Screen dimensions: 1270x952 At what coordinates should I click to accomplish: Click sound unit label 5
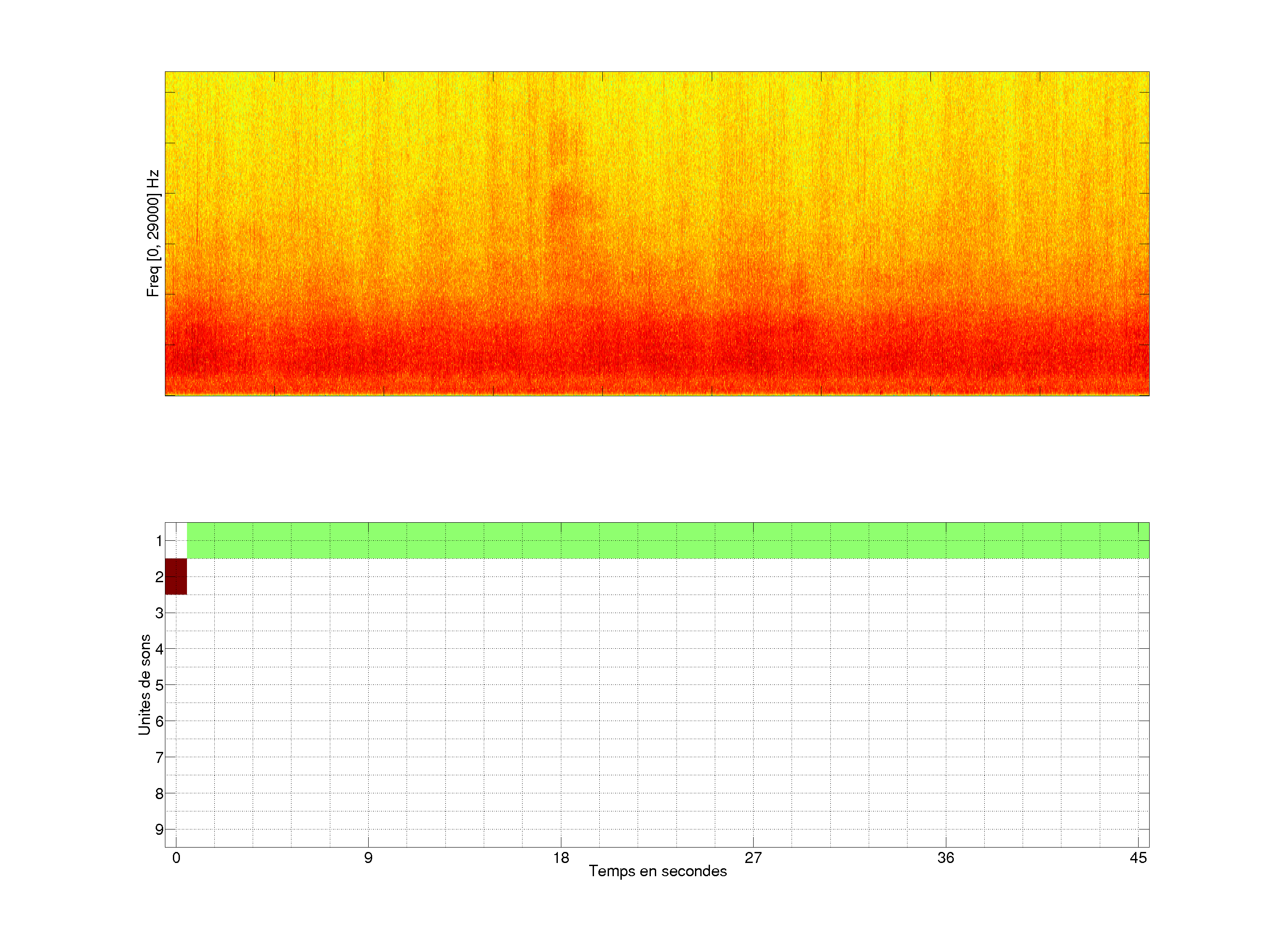click(x=159, y=685)
